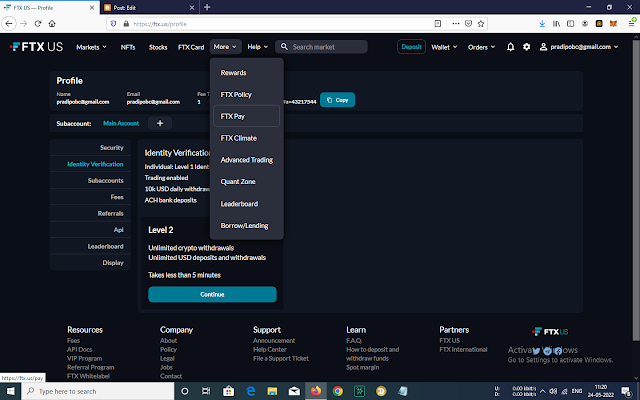Toggle reader view icon in address bar

(438, 24)
